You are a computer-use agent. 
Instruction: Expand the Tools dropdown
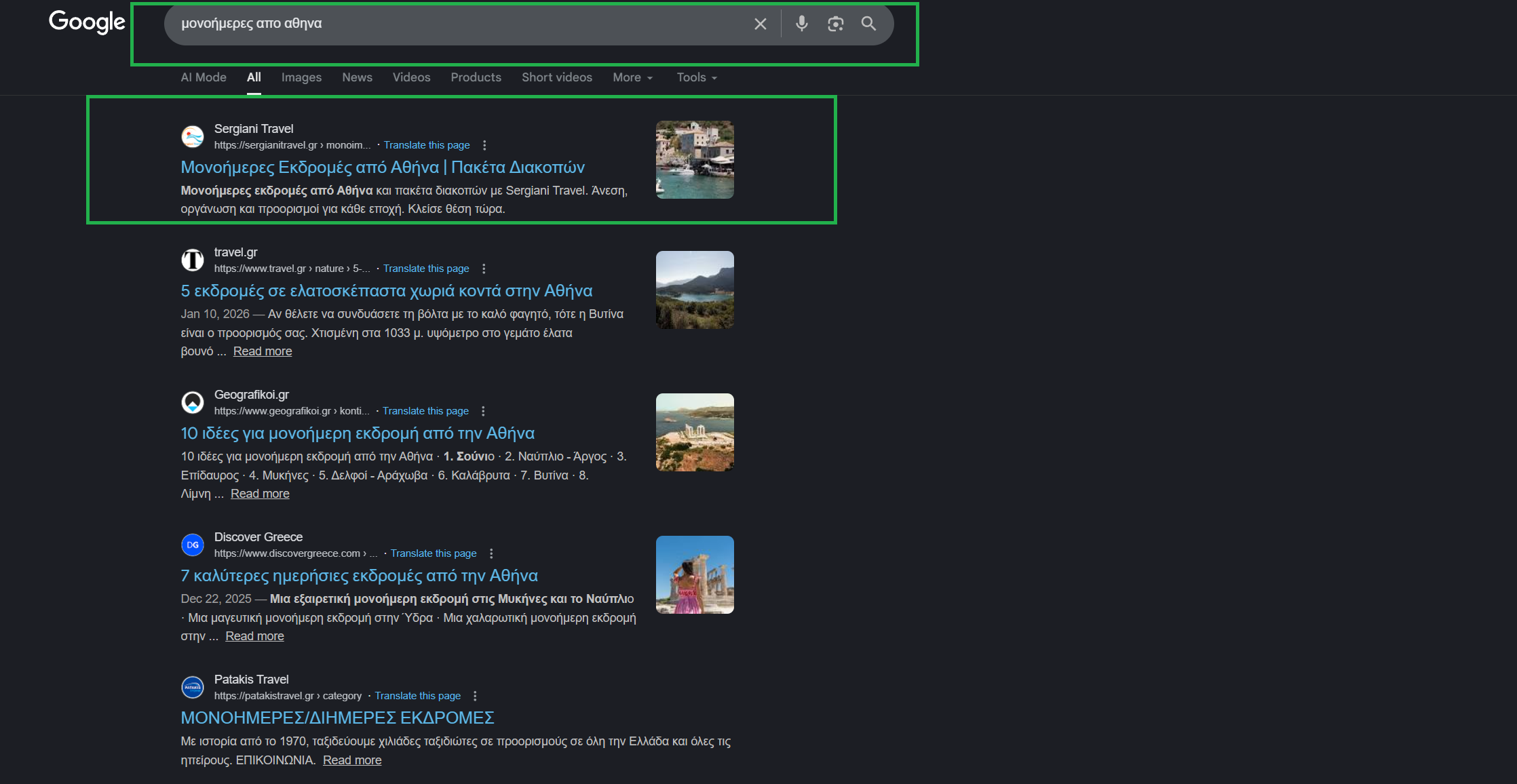click(x=696, y=77)
